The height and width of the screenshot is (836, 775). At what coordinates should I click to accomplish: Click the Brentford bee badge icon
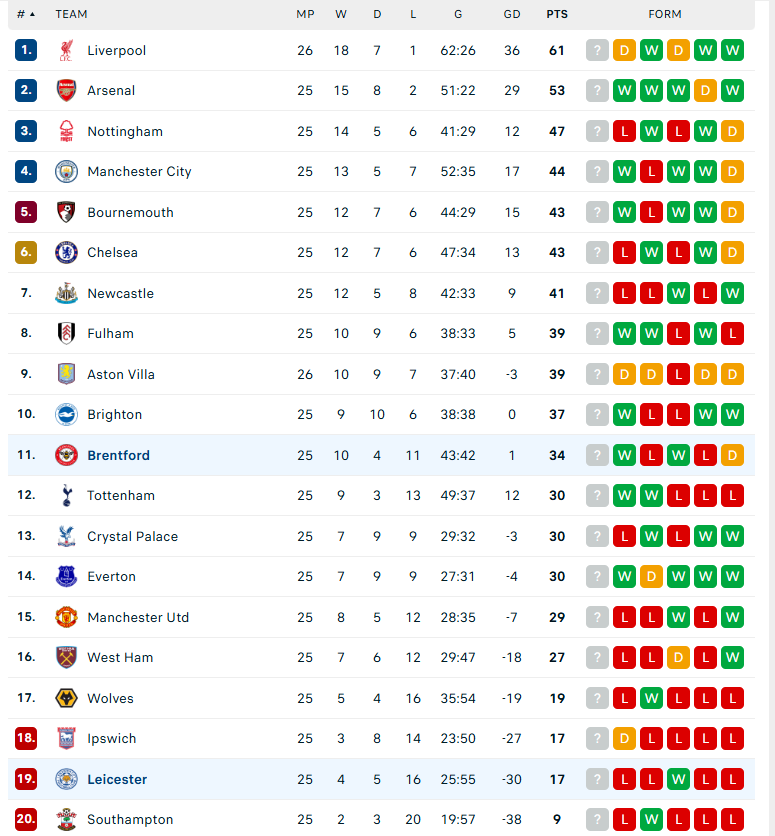(x=66, y=455)
